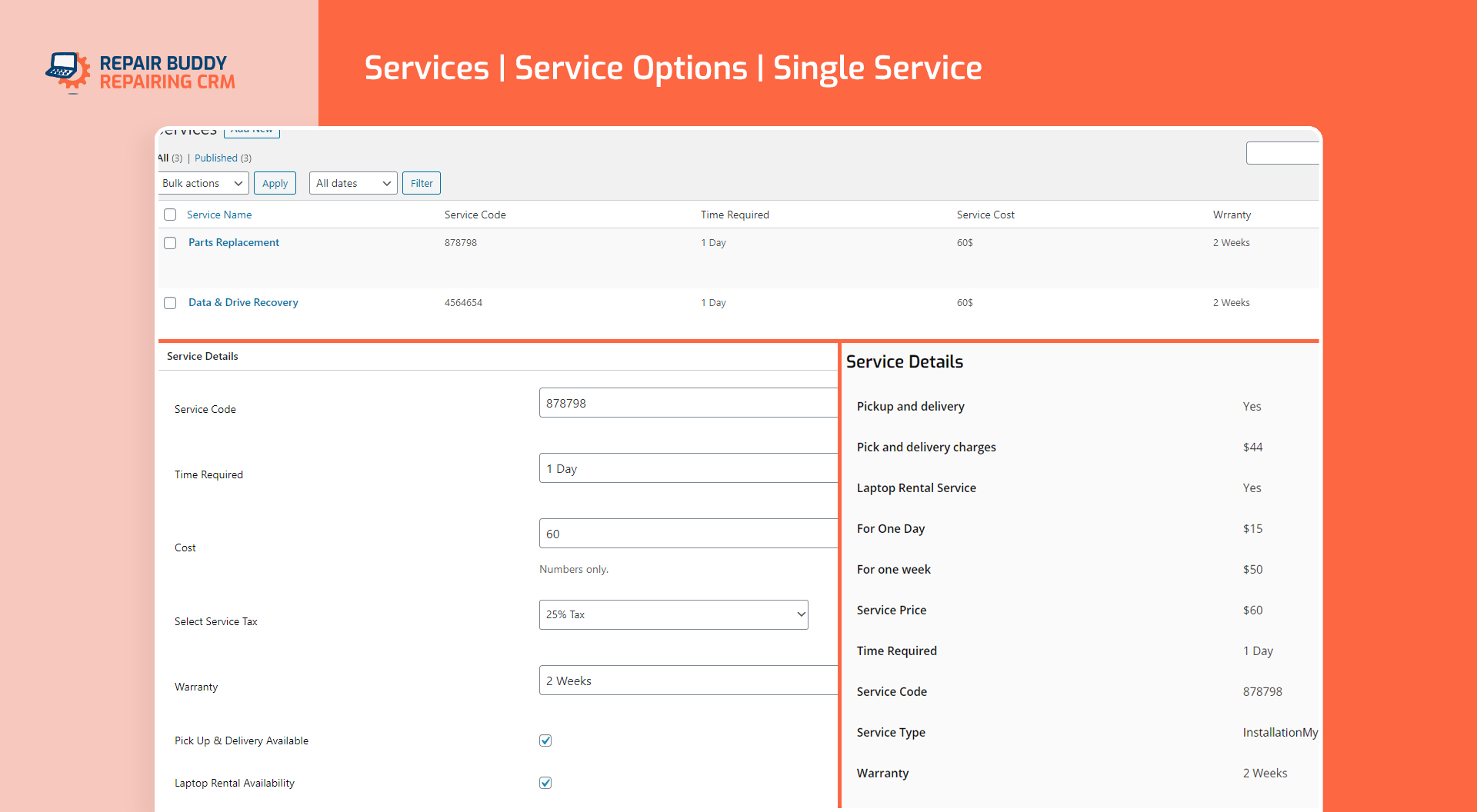Show the Published (3) services filter
1477x812 pixels.
point(223,158)
